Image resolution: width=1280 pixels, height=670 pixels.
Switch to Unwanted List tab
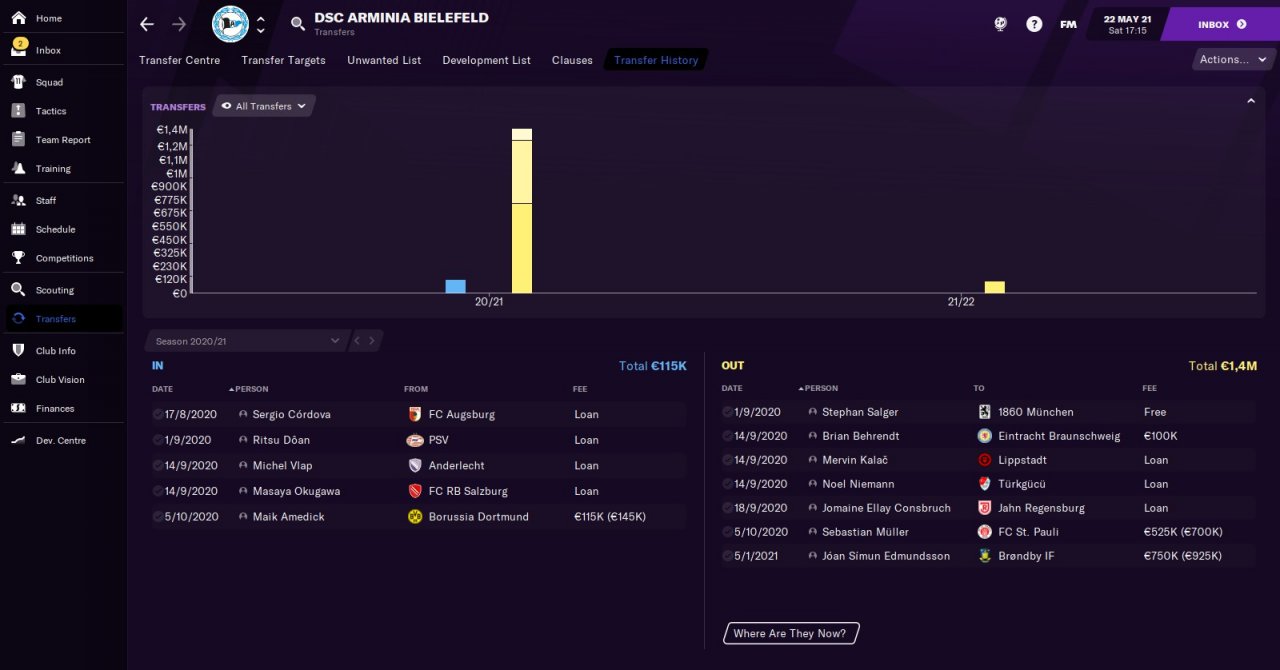point(384,60)
